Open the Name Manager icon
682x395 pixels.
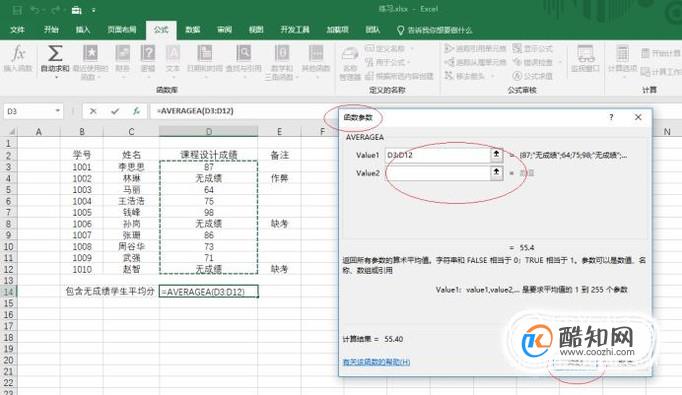[x=350, y=54]
